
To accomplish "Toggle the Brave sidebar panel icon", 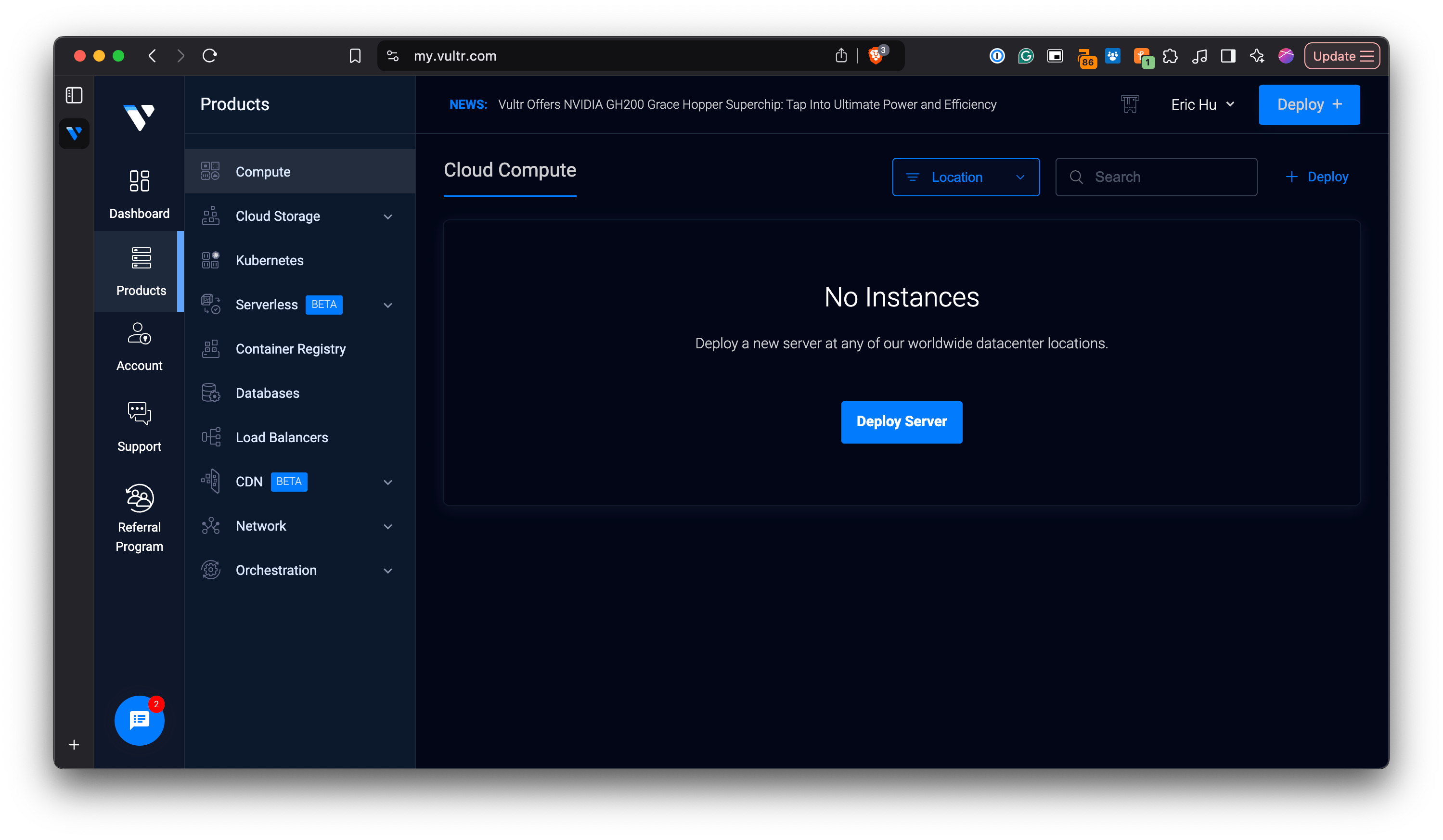I will point(1228,55).
